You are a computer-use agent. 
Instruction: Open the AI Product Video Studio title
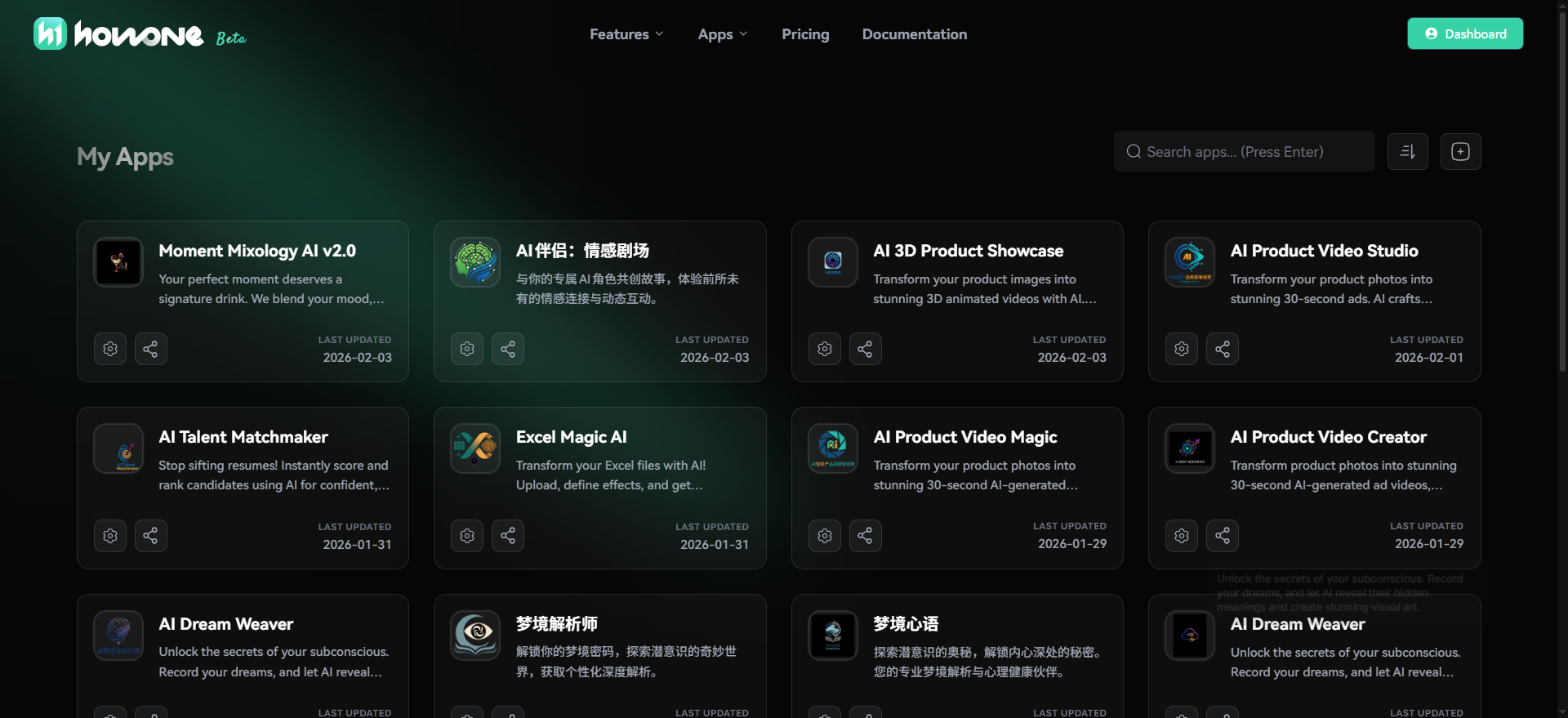[x=1325, y=251]
